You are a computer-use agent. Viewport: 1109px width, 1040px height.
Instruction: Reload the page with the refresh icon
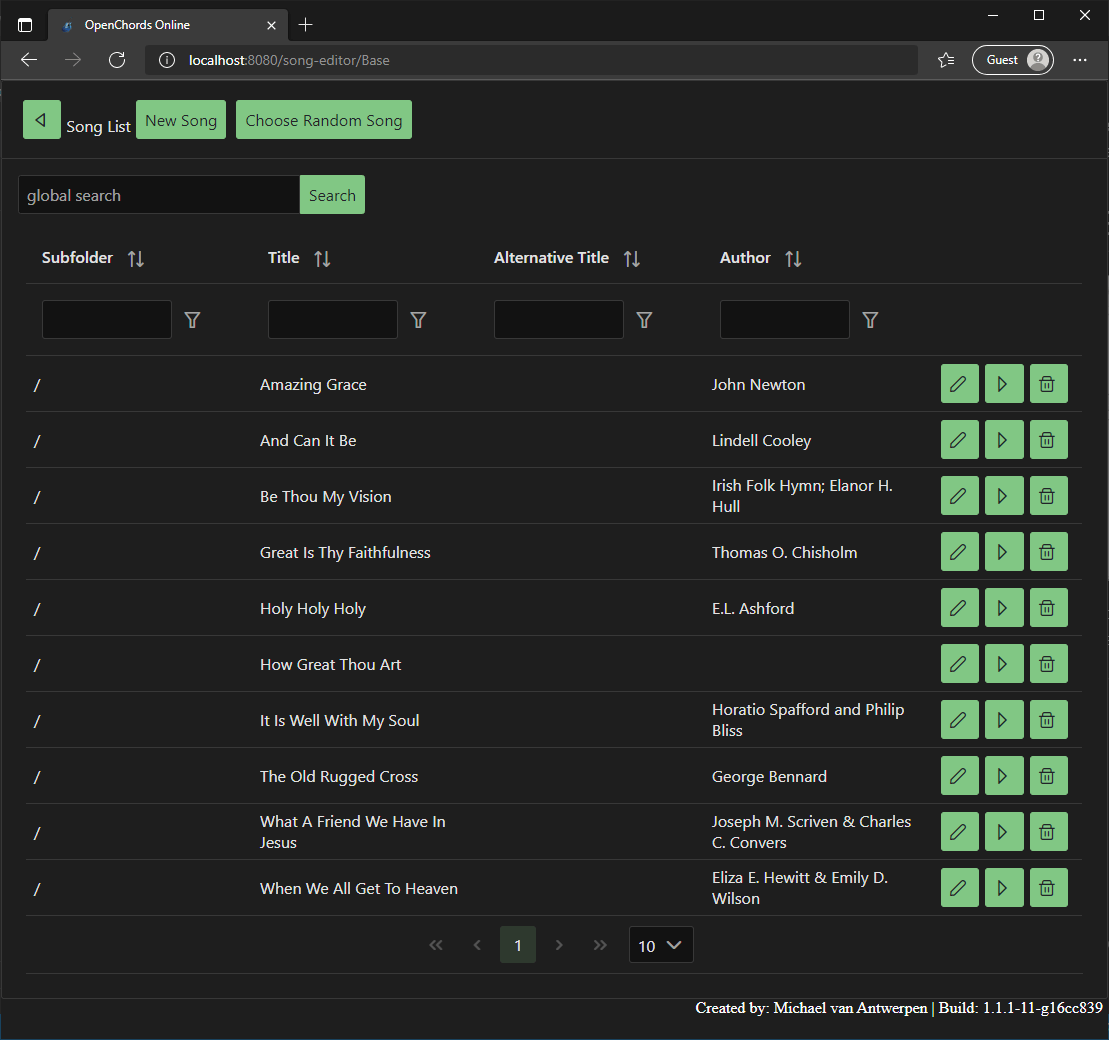coord(117,60)
